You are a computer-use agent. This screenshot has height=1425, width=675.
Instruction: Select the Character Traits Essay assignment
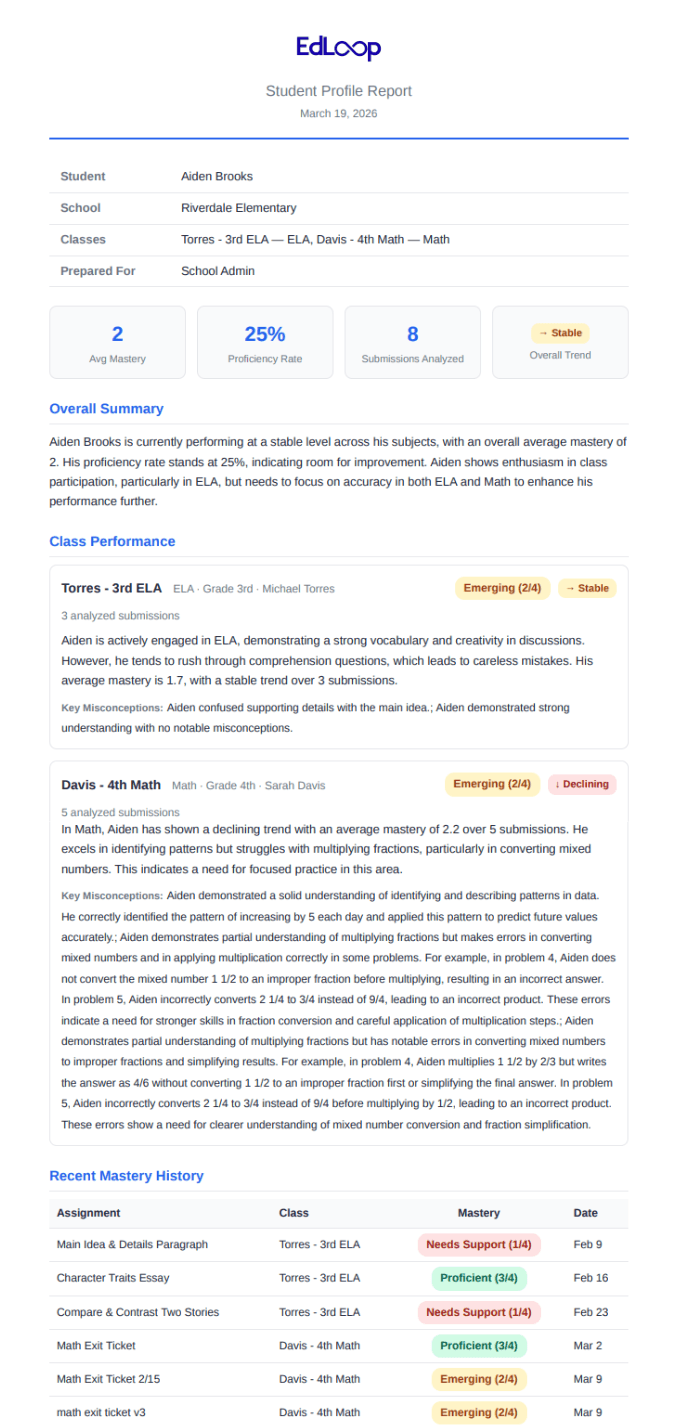click(113, 1278)
